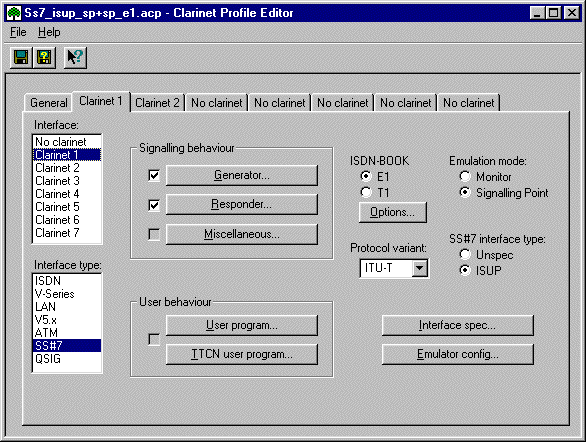Select Clarinet 2 in Interface list
The width and height of the screenshot is (586, 442).
67,168
